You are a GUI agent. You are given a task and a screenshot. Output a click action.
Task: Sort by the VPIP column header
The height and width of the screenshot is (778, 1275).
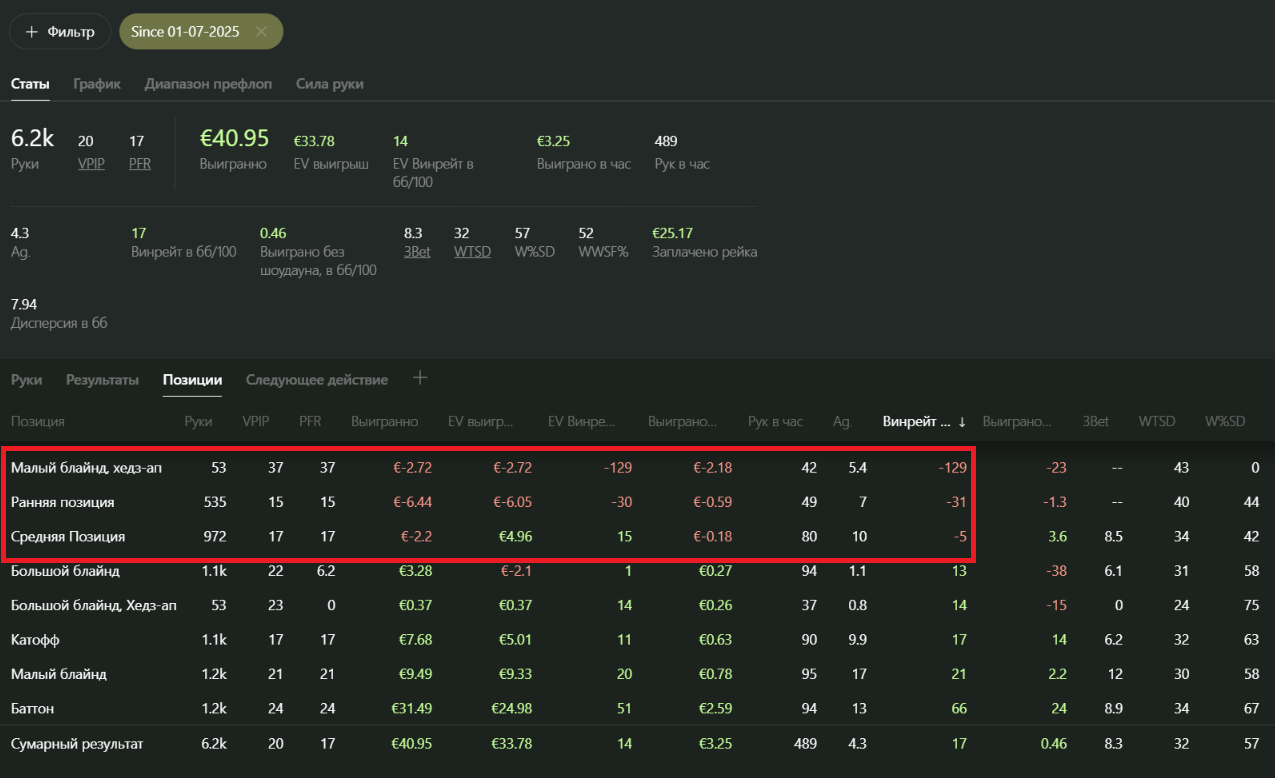256,422
